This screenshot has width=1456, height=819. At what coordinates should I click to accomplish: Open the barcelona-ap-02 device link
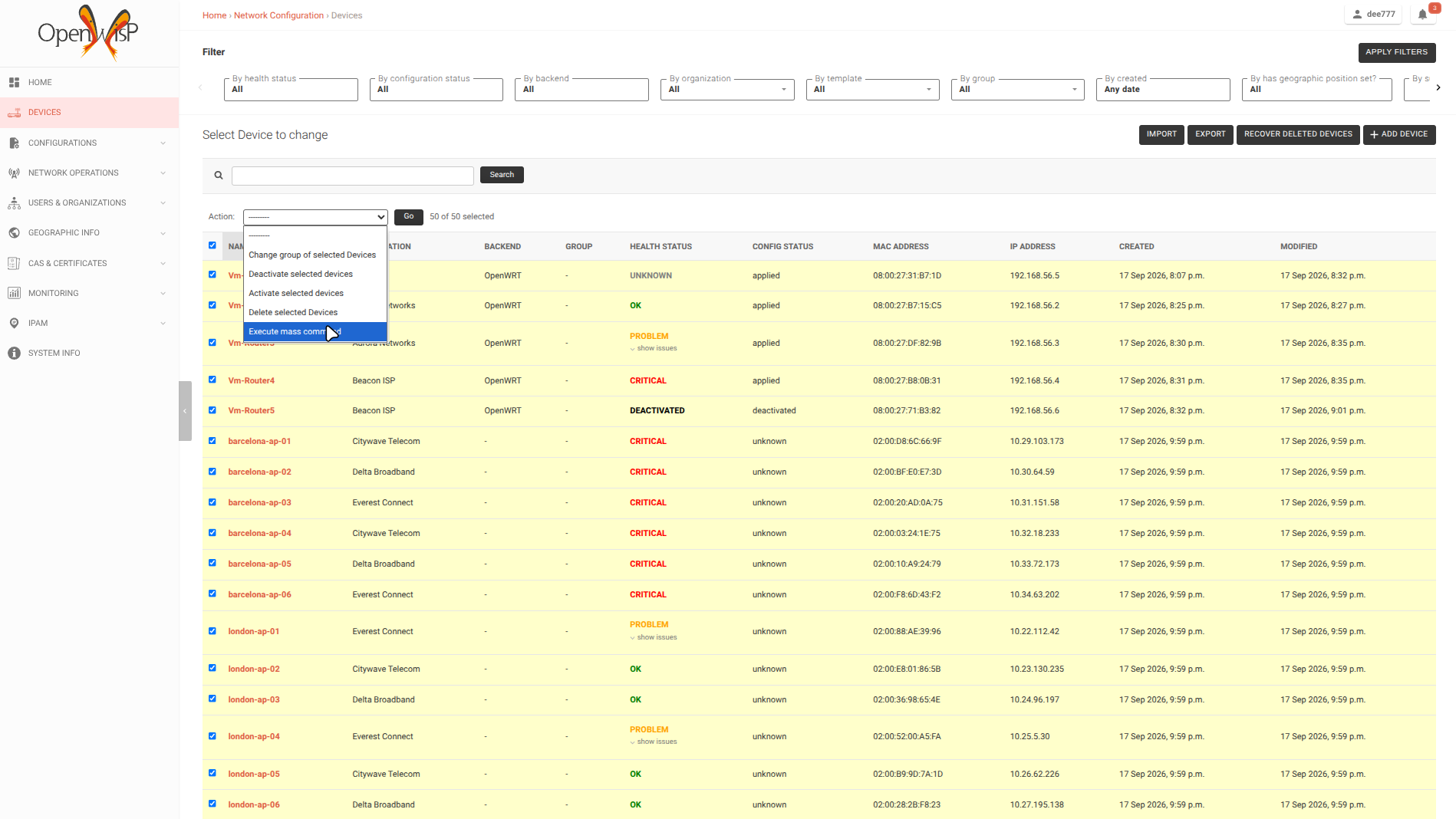tap(259, 472)
